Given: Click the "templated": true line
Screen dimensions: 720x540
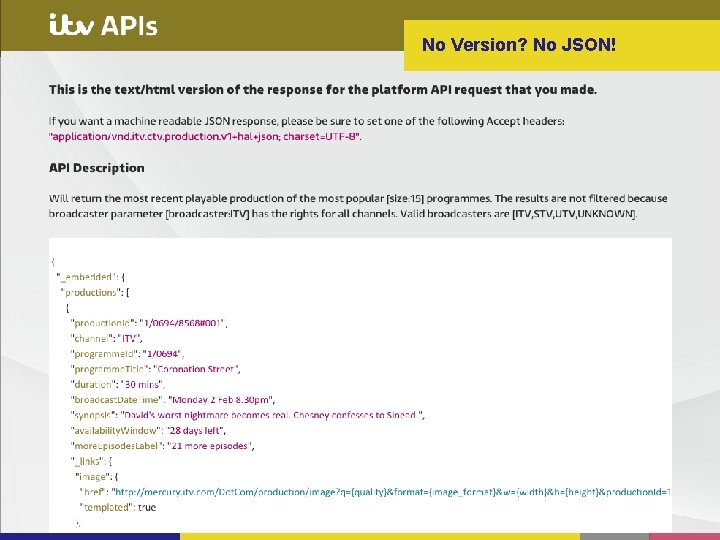Looking at the screenshot, I should point(118,507).
